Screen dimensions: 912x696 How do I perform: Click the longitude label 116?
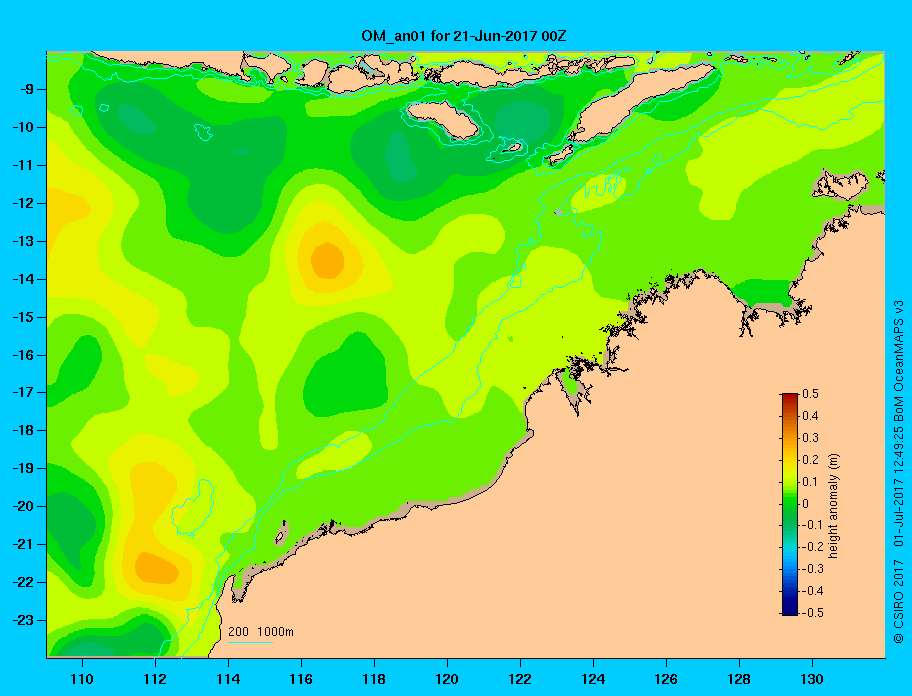pos(301,679)
